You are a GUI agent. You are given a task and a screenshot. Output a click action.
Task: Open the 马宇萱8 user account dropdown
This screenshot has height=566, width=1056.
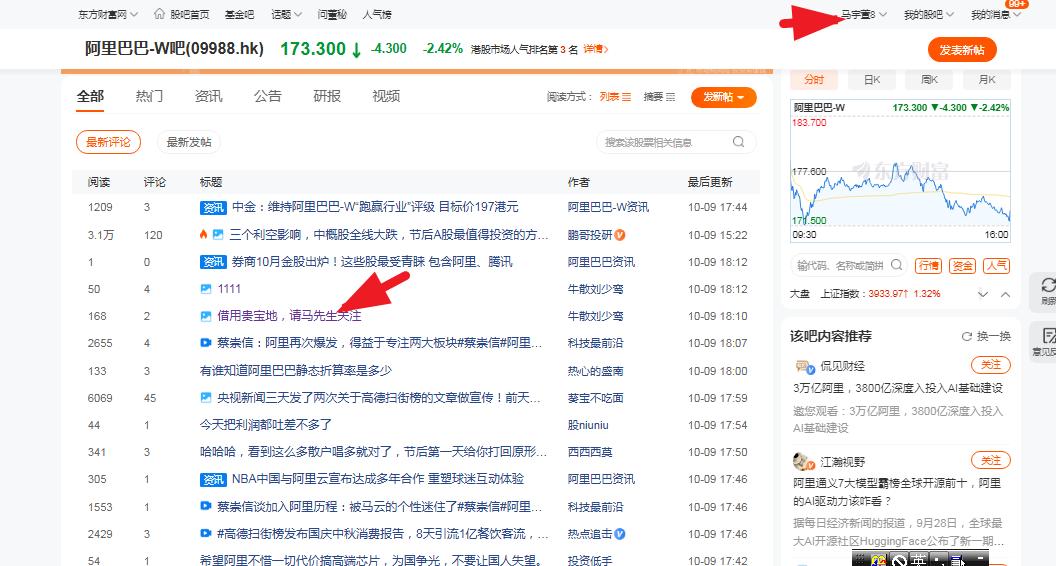click(863, 14)
